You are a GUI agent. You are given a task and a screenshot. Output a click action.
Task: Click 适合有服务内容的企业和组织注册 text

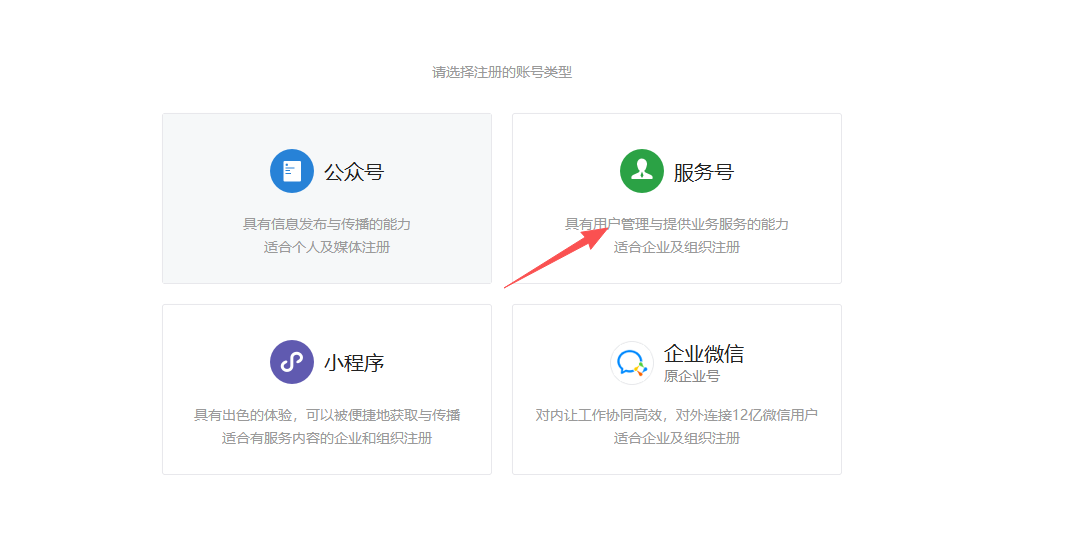pyautogui.click(x=327, y=438)
